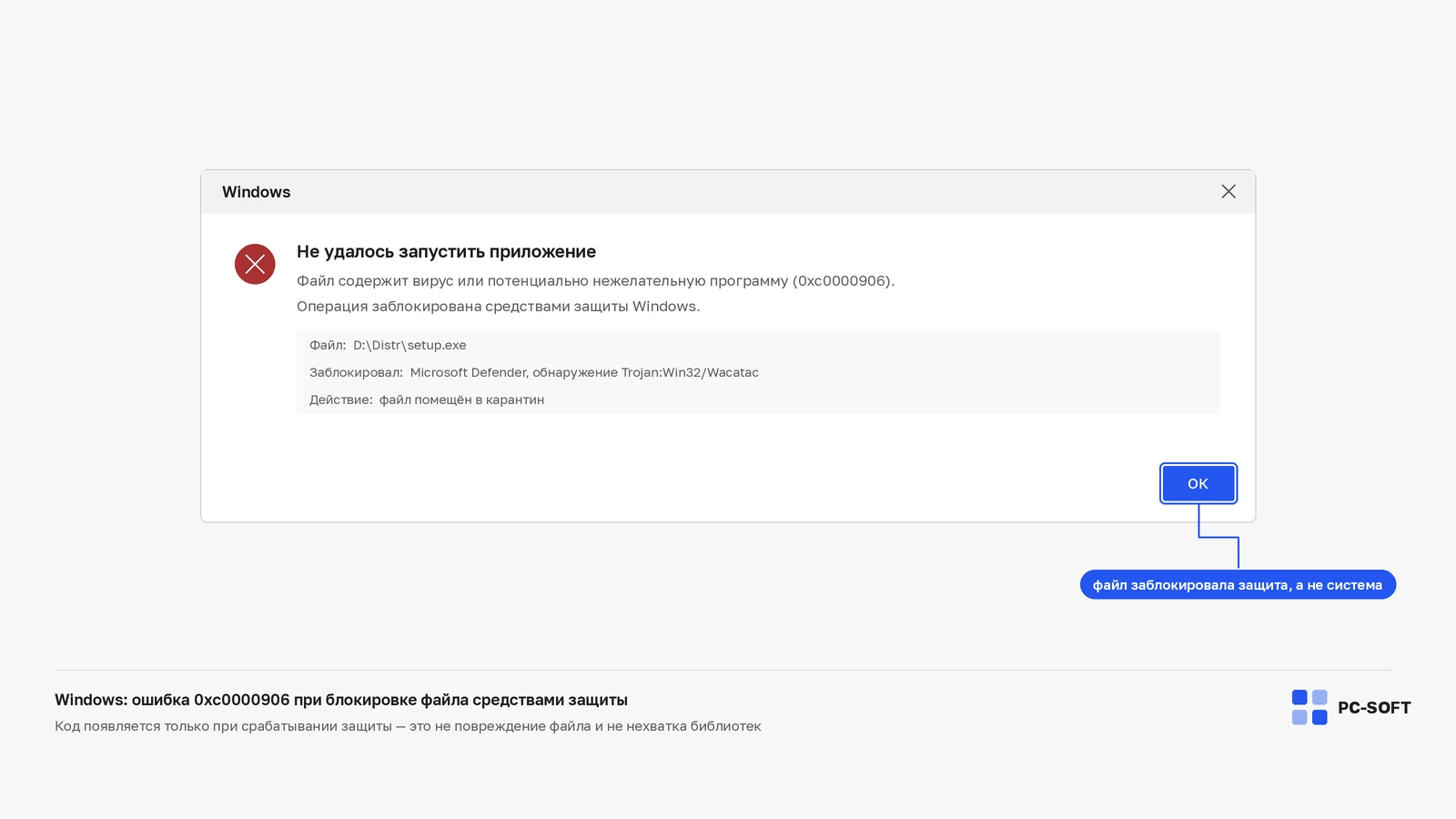Screen dimensions: 1456x819
Task: Click the subtitle "Код появляется только при срабатывании защиты"
Action: pos(408,726)
